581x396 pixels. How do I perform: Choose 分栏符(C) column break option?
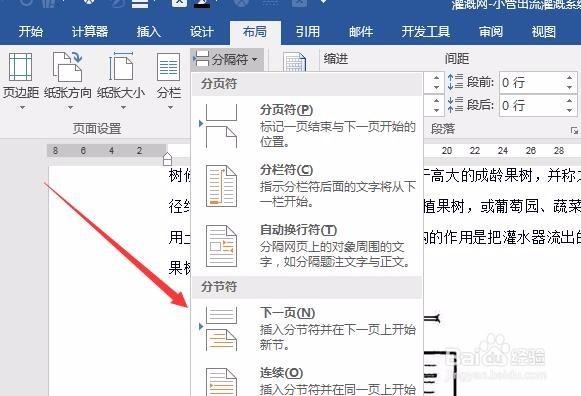coord(307,186)
